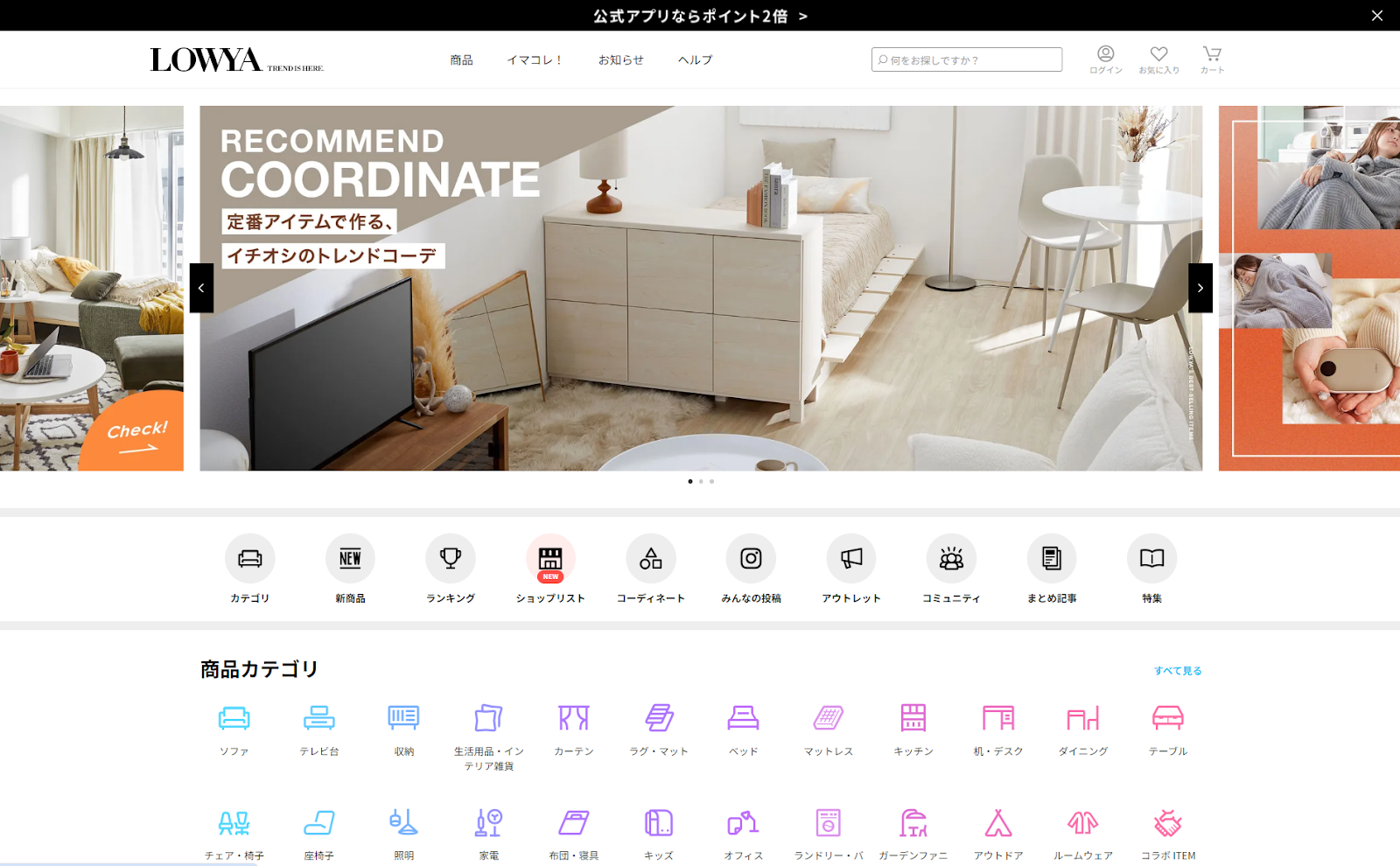The image size is (1400, 866).
Task: Select the ラグ・マット category icon
Action: [659, 718]
